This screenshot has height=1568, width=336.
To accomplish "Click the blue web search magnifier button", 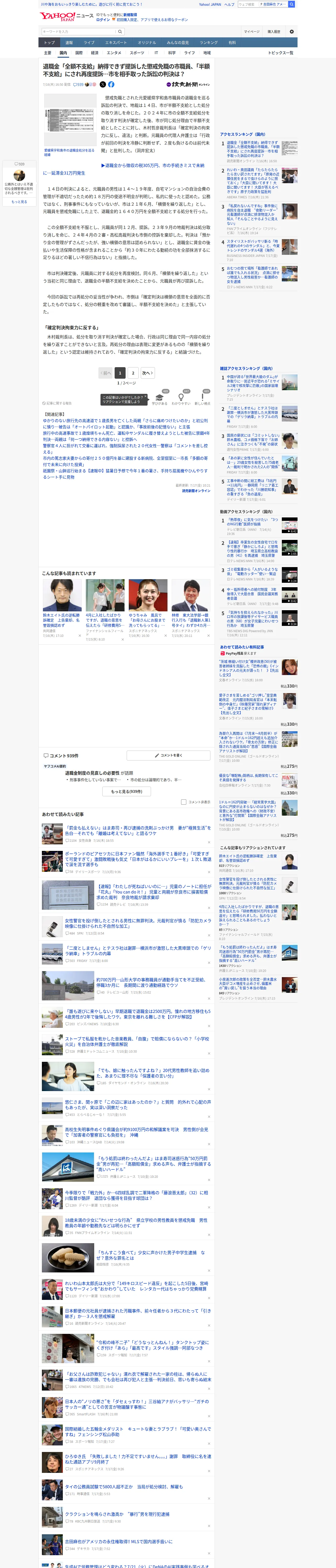I will coord(292,4).
